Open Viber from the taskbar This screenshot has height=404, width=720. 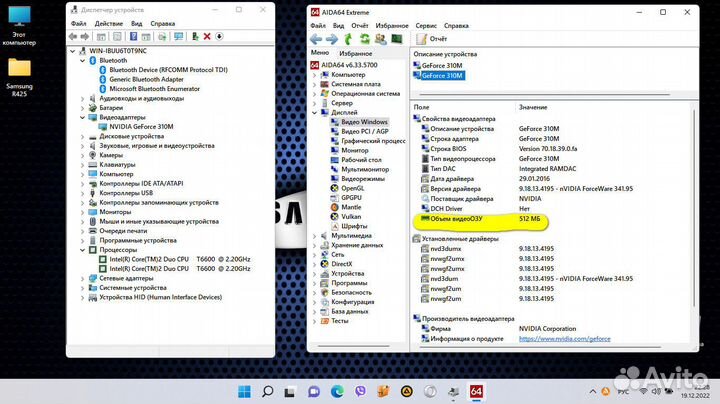click(360, 392)
